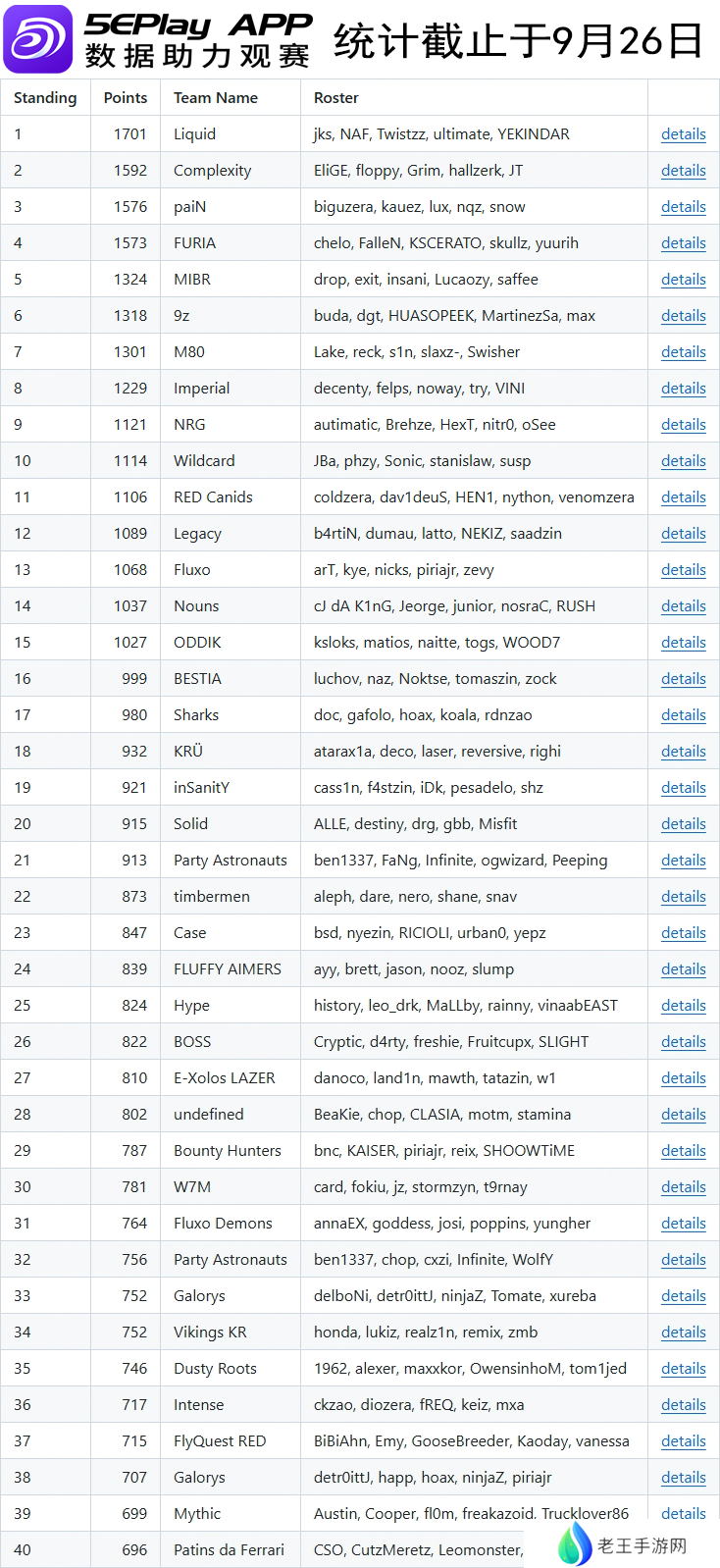The height and width of the screenshot is (1568, 720).
Task: Open details link for Fluxo Demons
Action: [684, 1224]
